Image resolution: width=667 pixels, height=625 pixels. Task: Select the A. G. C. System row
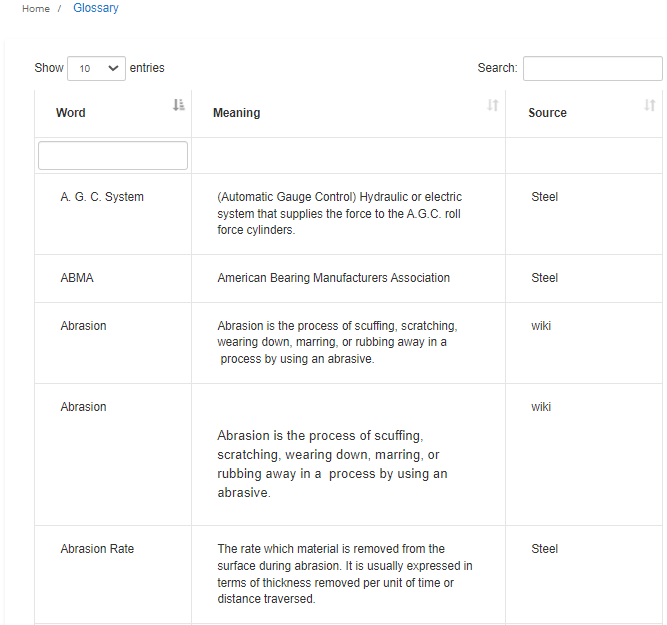tap(348, 214)
